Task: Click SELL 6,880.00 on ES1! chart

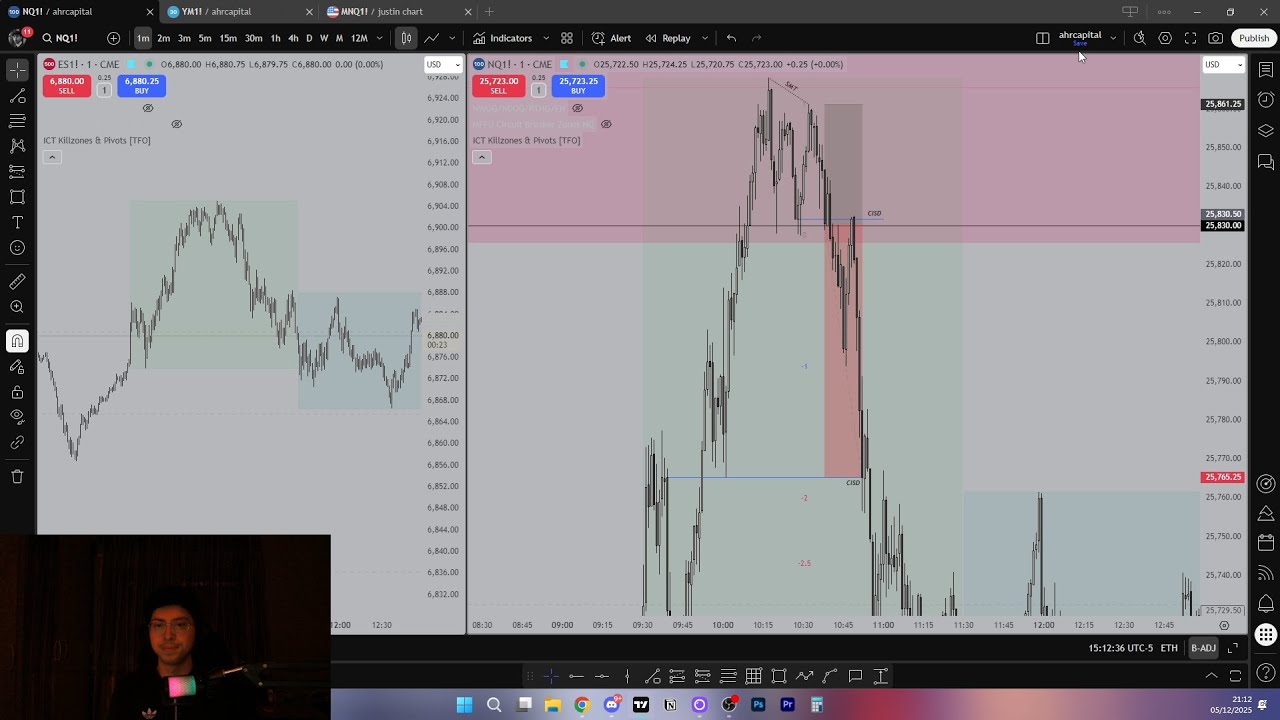Action: tap(66, 86)
